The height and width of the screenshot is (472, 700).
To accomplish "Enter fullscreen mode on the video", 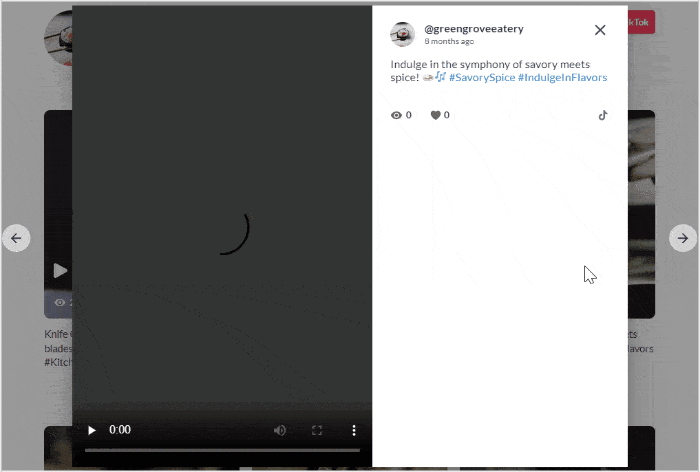I will click(317, 430).
